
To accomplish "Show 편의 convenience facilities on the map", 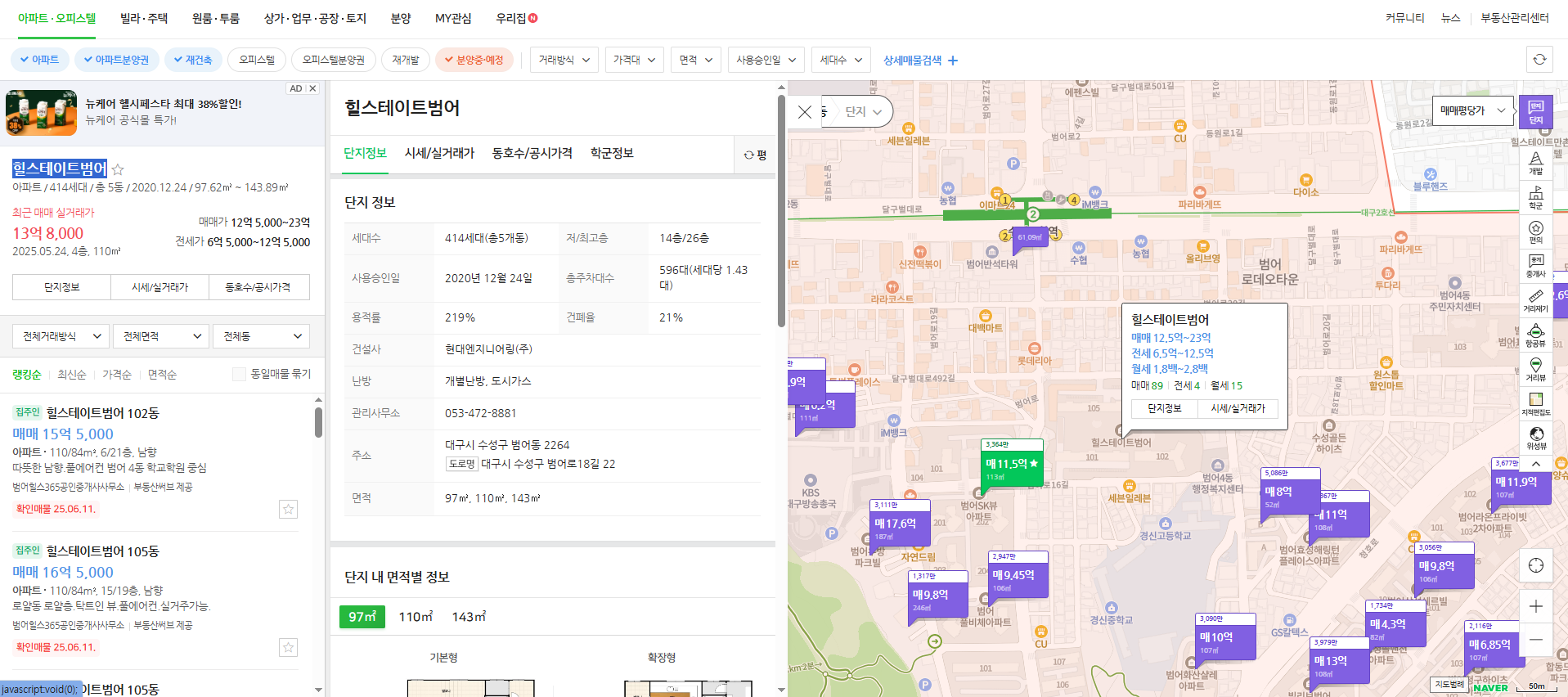I will (x=1535, y=232).
